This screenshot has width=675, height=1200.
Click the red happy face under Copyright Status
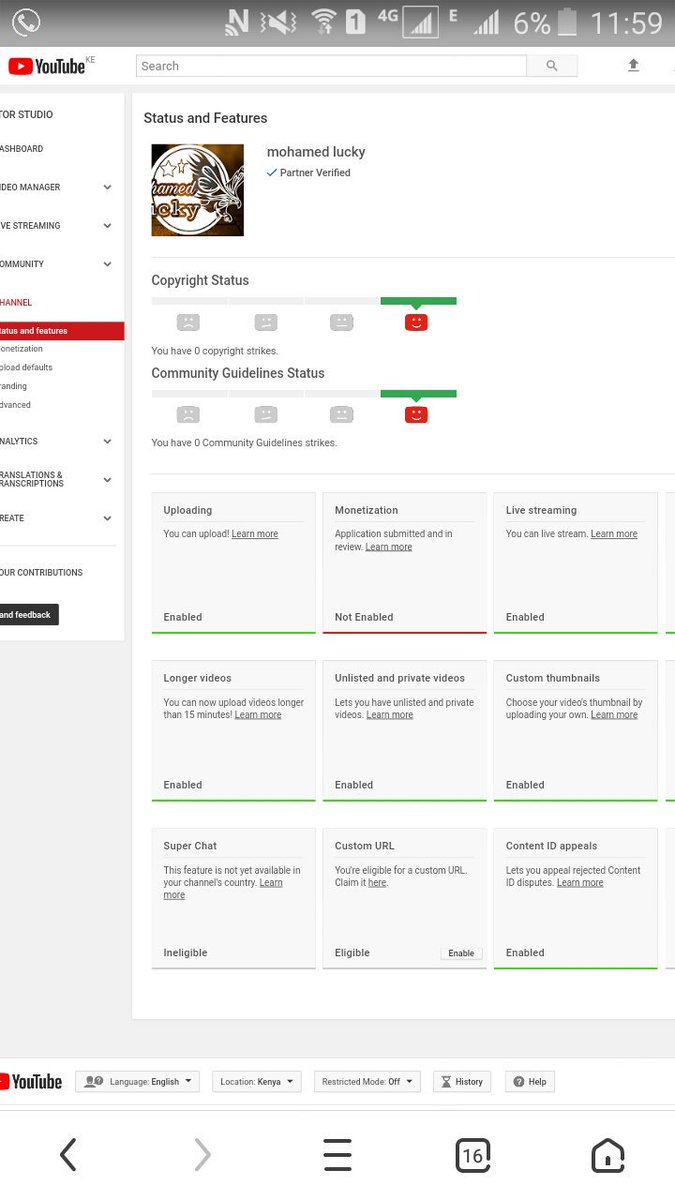click(x=417, y=322)
